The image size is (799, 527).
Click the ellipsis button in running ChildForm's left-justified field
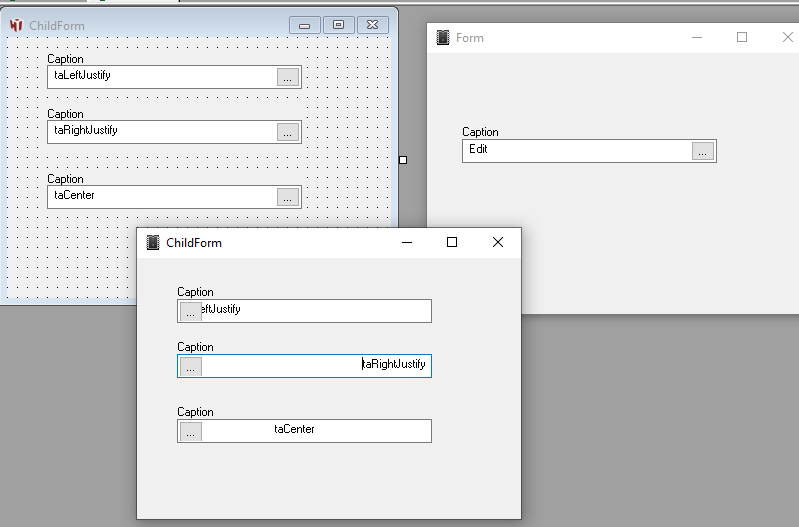tap(191, 311)
